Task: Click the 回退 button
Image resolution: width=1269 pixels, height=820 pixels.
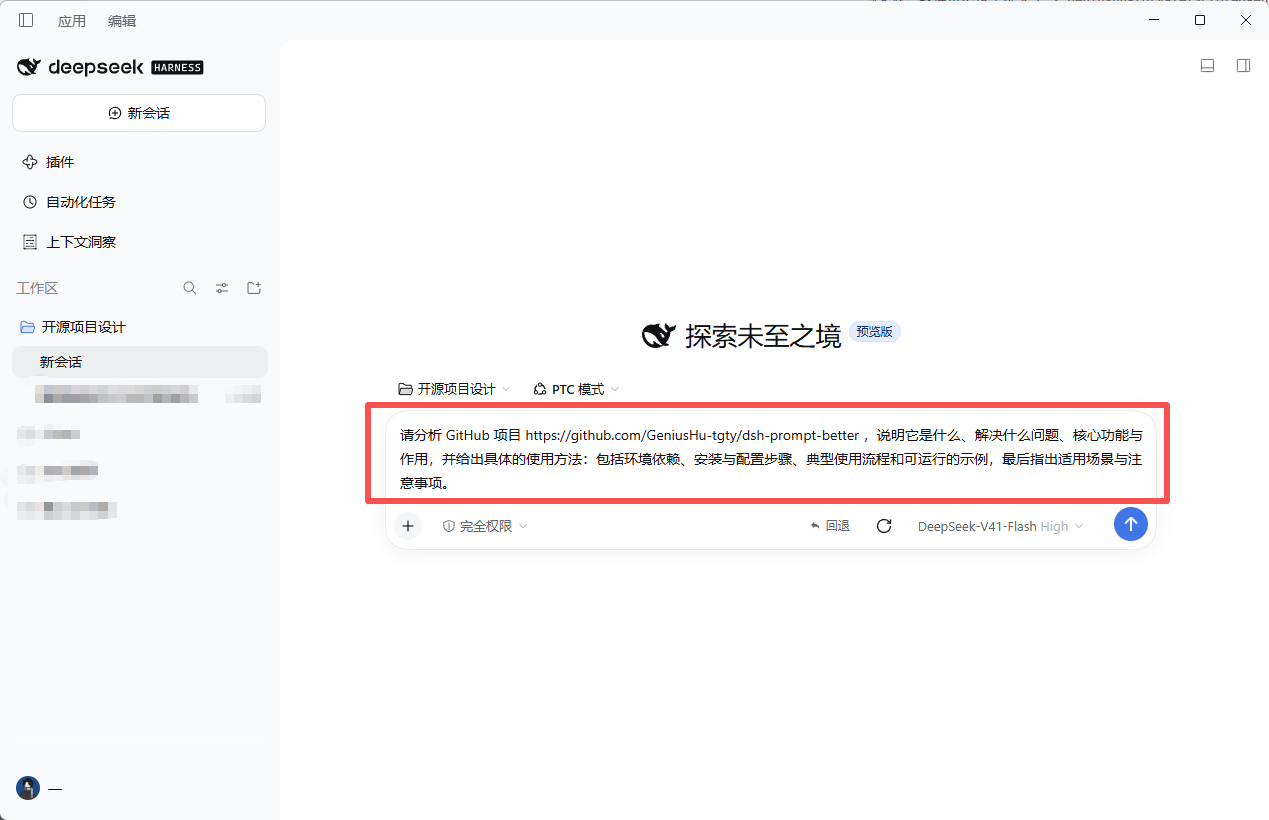Action: pyautogui.click(x=830, y=526)
